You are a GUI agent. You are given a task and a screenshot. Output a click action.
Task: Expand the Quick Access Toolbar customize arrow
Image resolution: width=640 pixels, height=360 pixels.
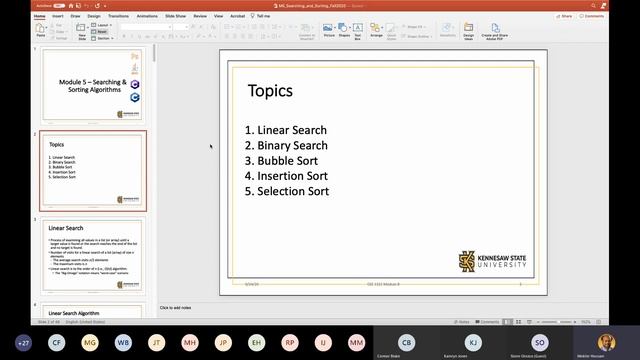105,6
